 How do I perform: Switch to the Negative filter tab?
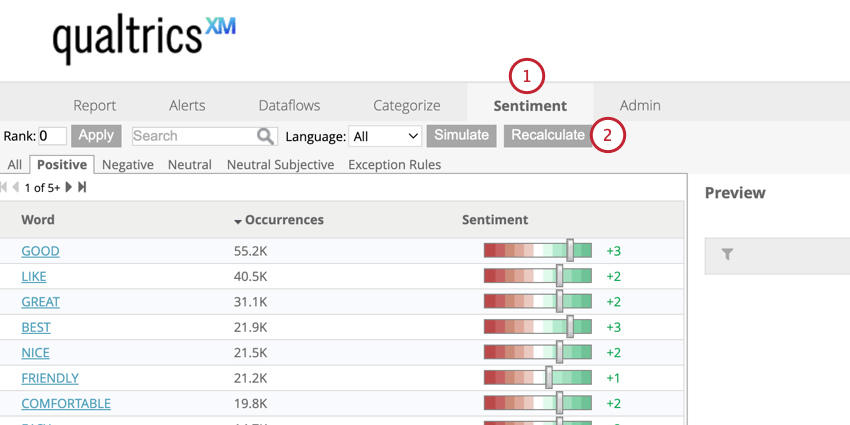point(128,164)
